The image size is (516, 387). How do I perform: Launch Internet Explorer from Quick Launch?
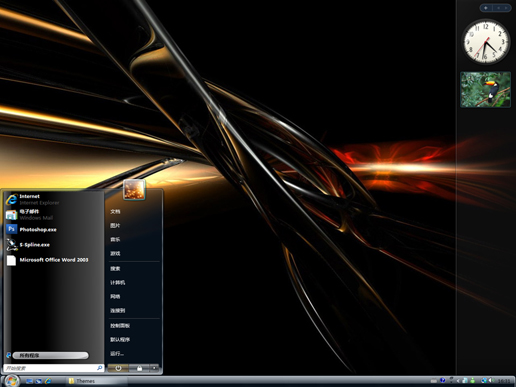pyautogui.click(x=48, y=381)
